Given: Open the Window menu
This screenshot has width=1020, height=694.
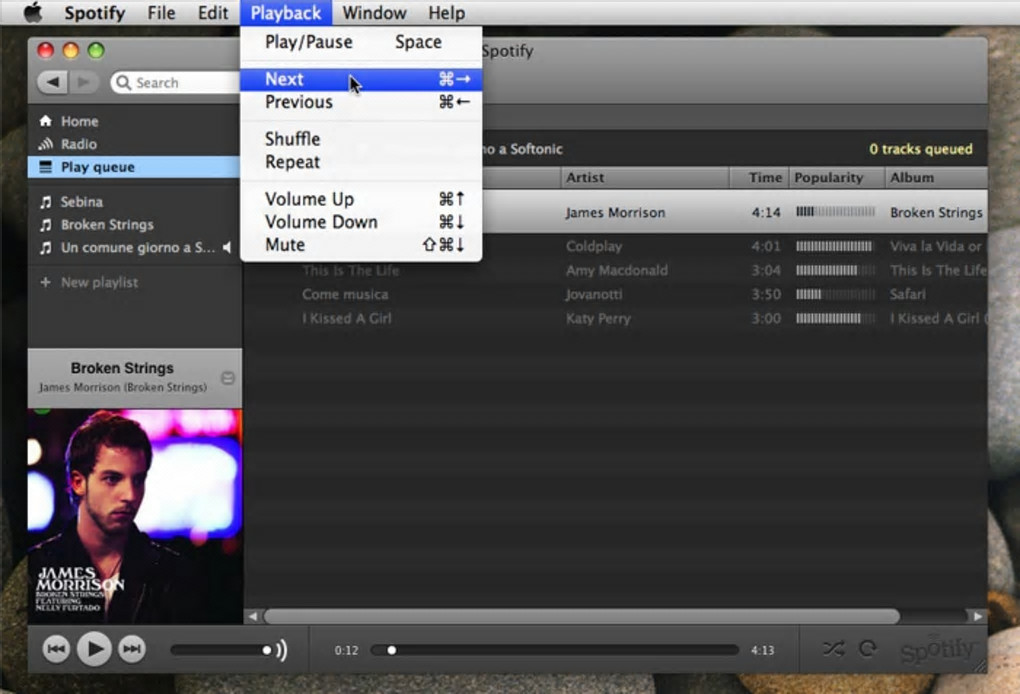Looking at the screenshot, I should (374, 13).
